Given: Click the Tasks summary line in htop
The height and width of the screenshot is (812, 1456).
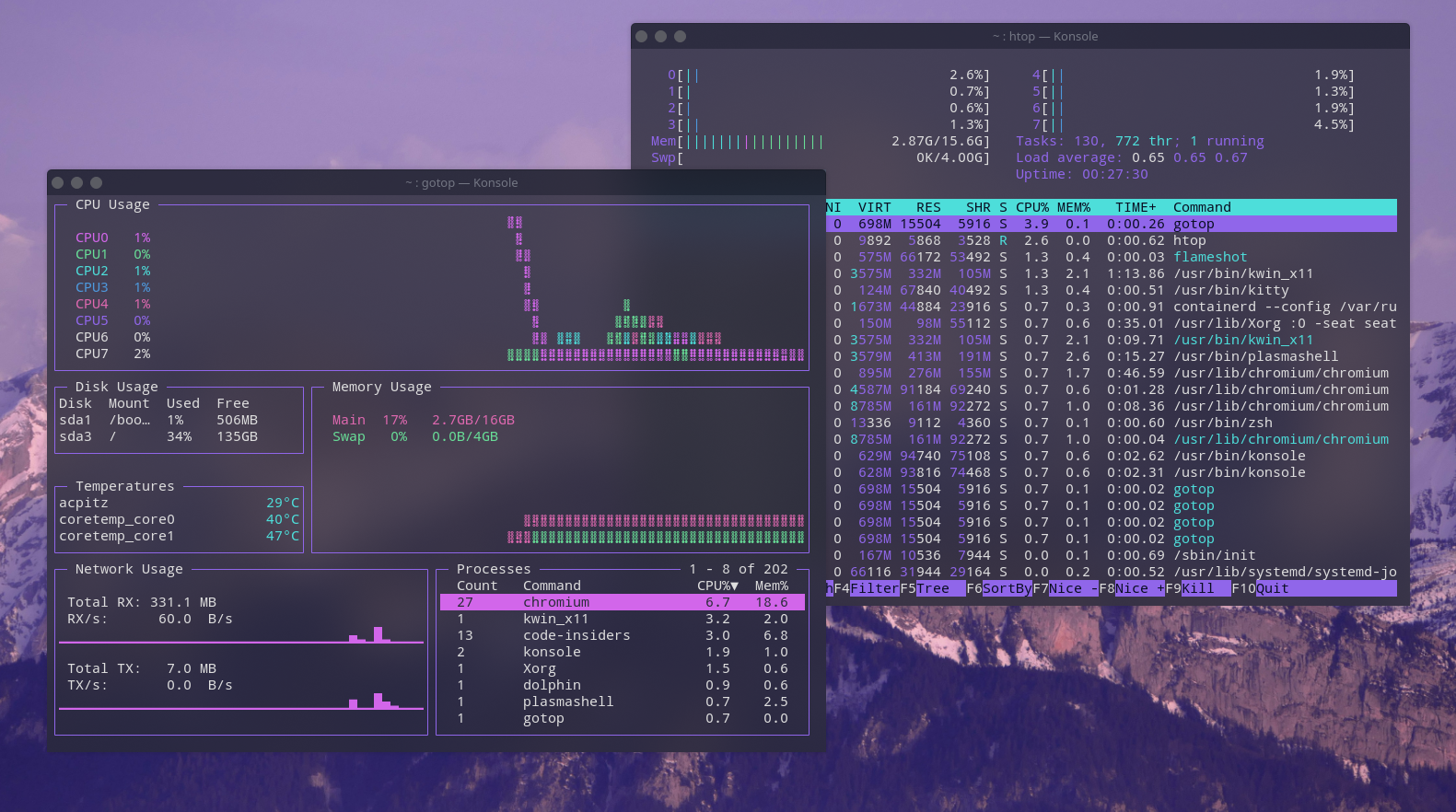Looking at the screenshot, I should 1140,141.
